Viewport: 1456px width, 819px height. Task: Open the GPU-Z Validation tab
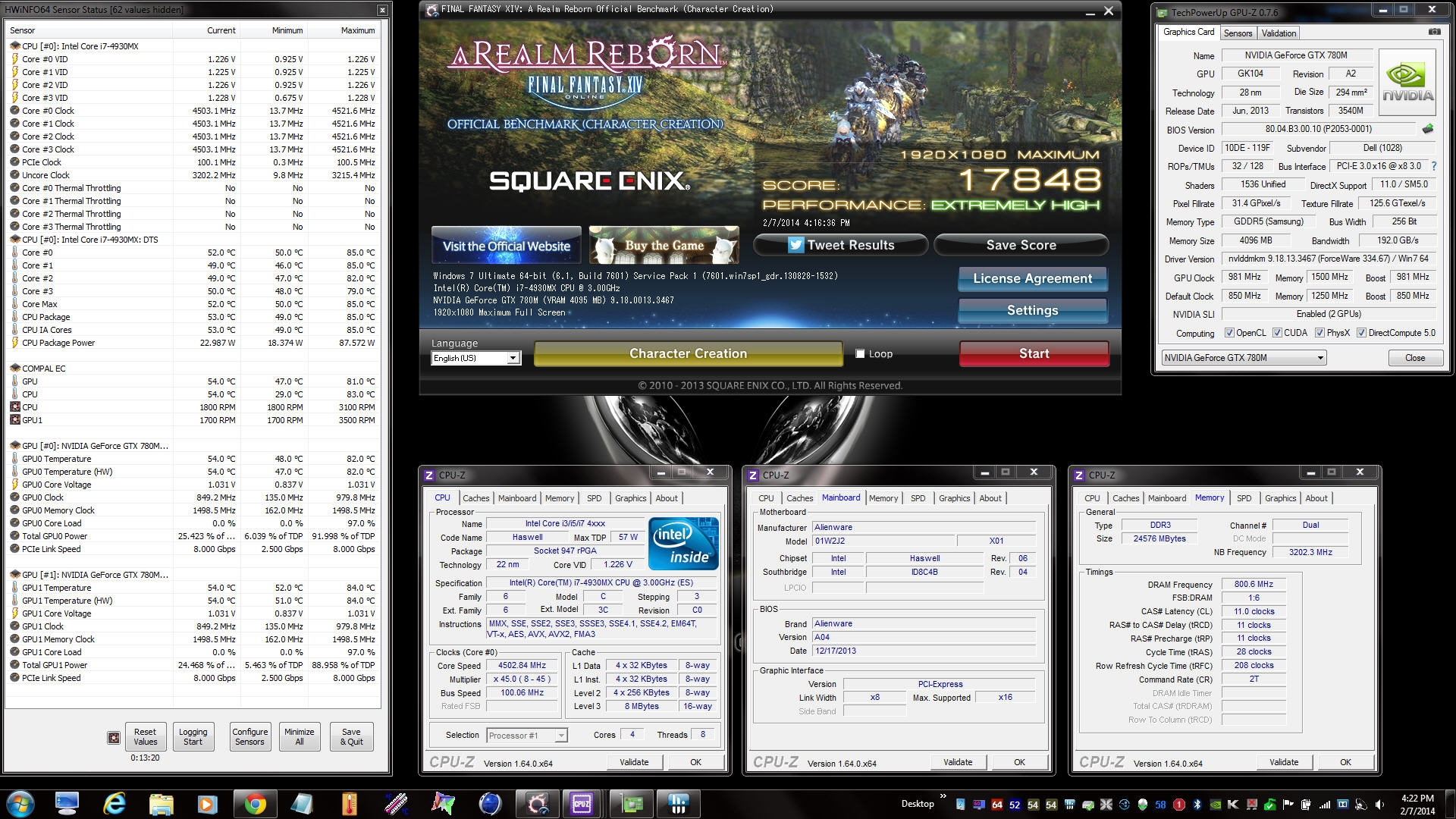(x=1279, y=33)
